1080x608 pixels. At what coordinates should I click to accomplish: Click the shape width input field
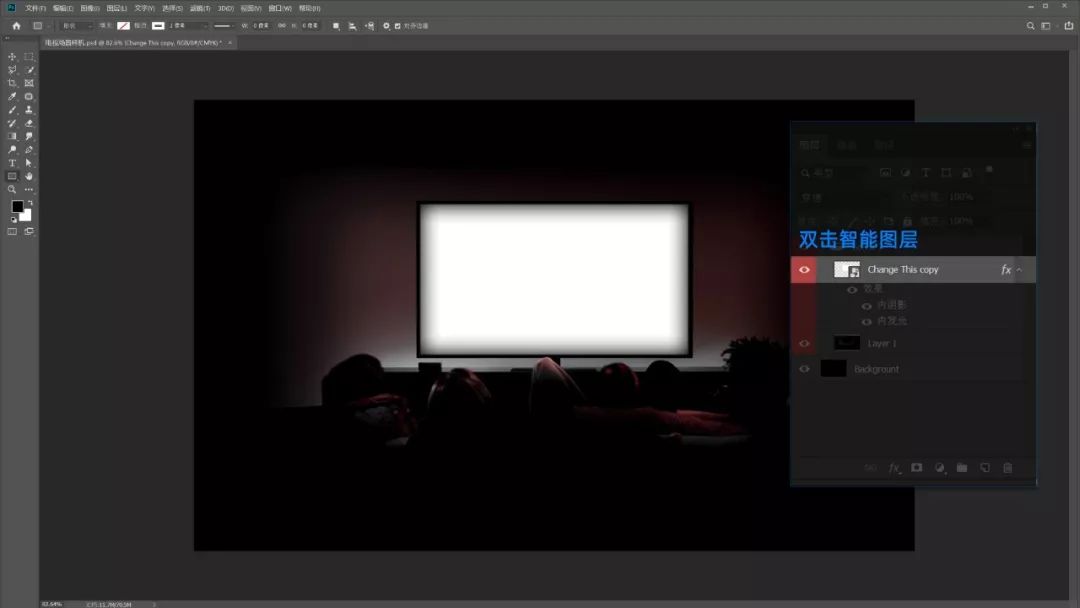(261, 25)
